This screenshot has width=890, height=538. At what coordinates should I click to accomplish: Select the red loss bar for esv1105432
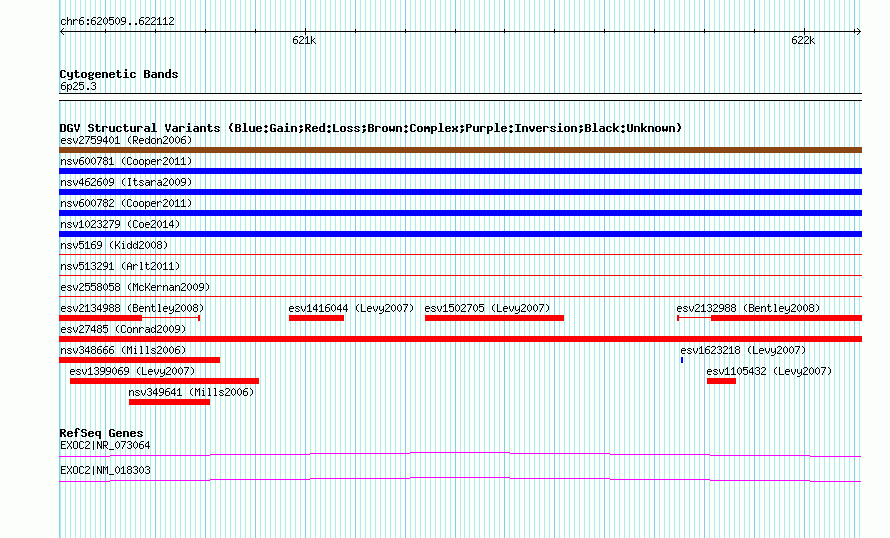pos(721,381)
